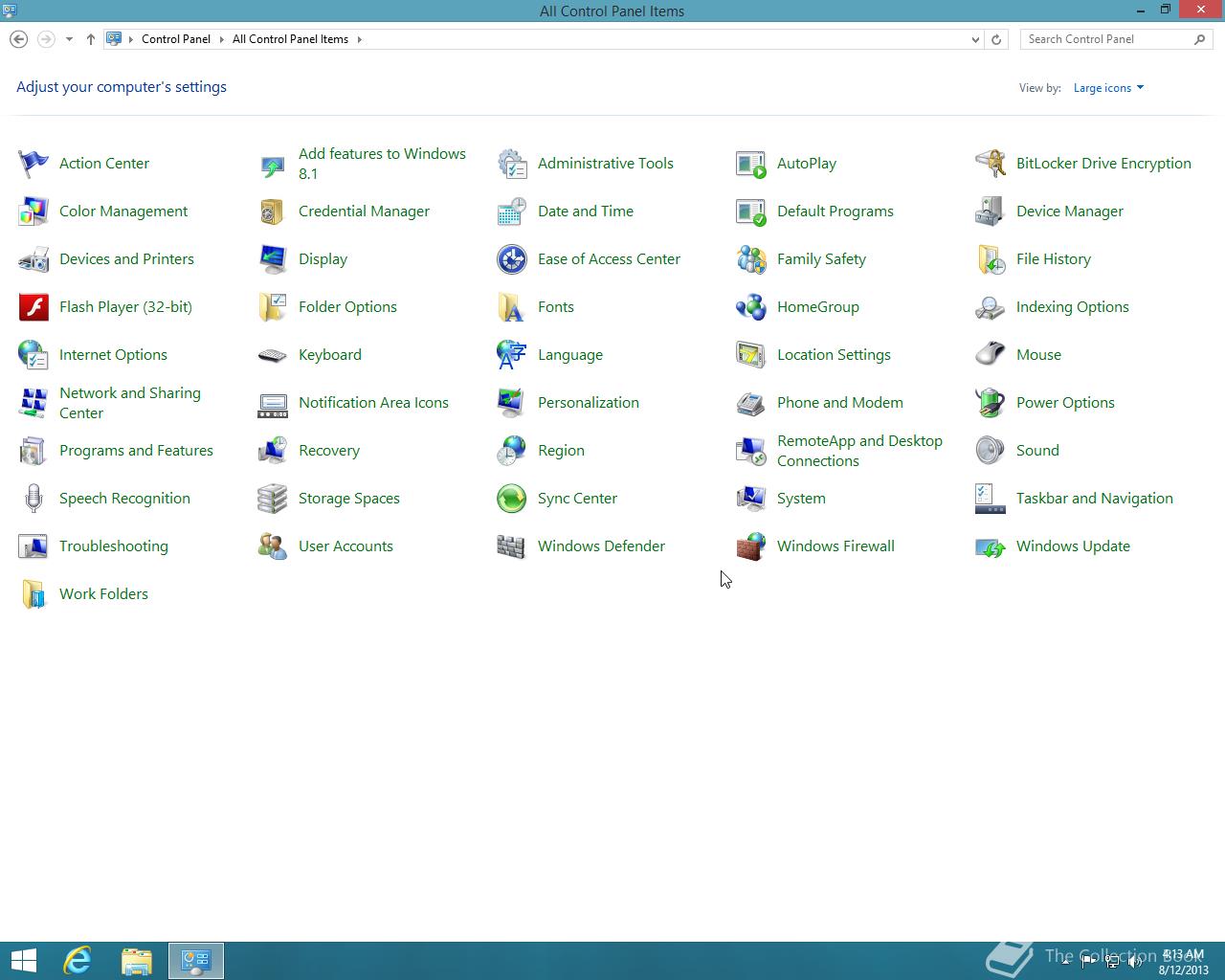The height and width of the screenshot is (980, 1225).
Task: Open the Speech Recognition microphone icon
Action: (33, 499)
